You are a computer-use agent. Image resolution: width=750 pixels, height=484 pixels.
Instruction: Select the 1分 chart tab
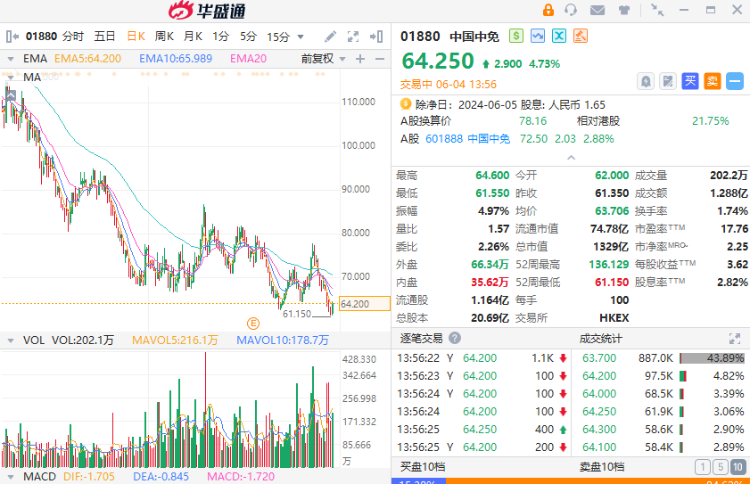(221, 36)
